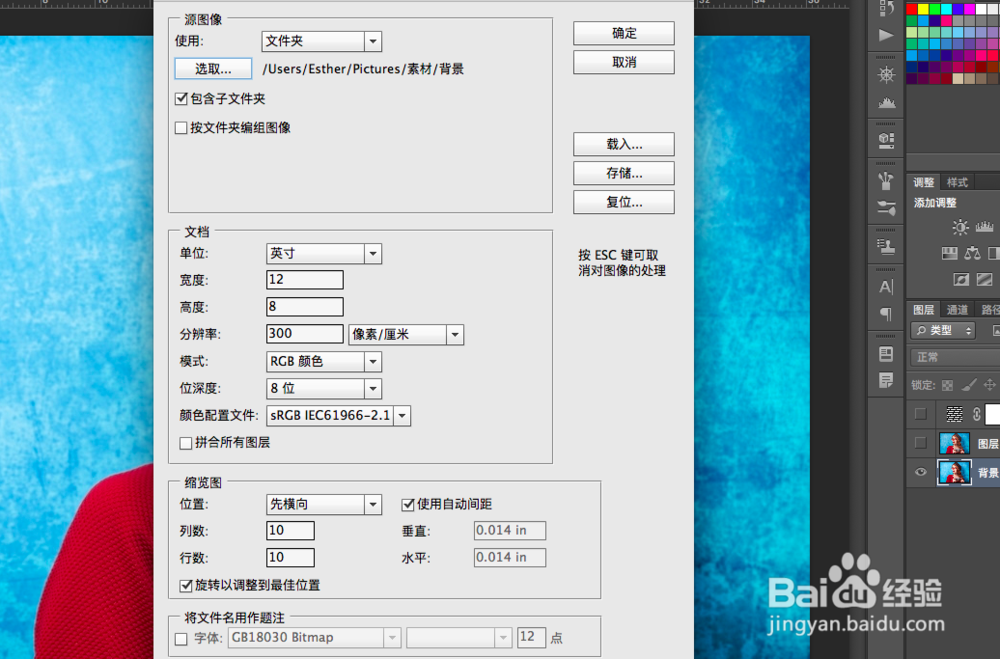Lock layer position with move icon
This screenshot has width=1000, height=659.
click(989, 385)
